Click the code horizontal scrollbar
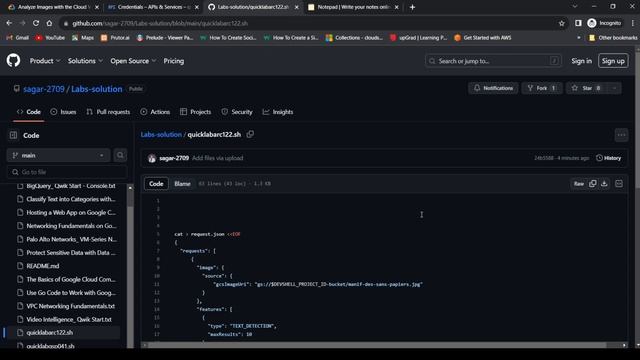The height and width of the screenshot is (360, 640). point(376,345)
